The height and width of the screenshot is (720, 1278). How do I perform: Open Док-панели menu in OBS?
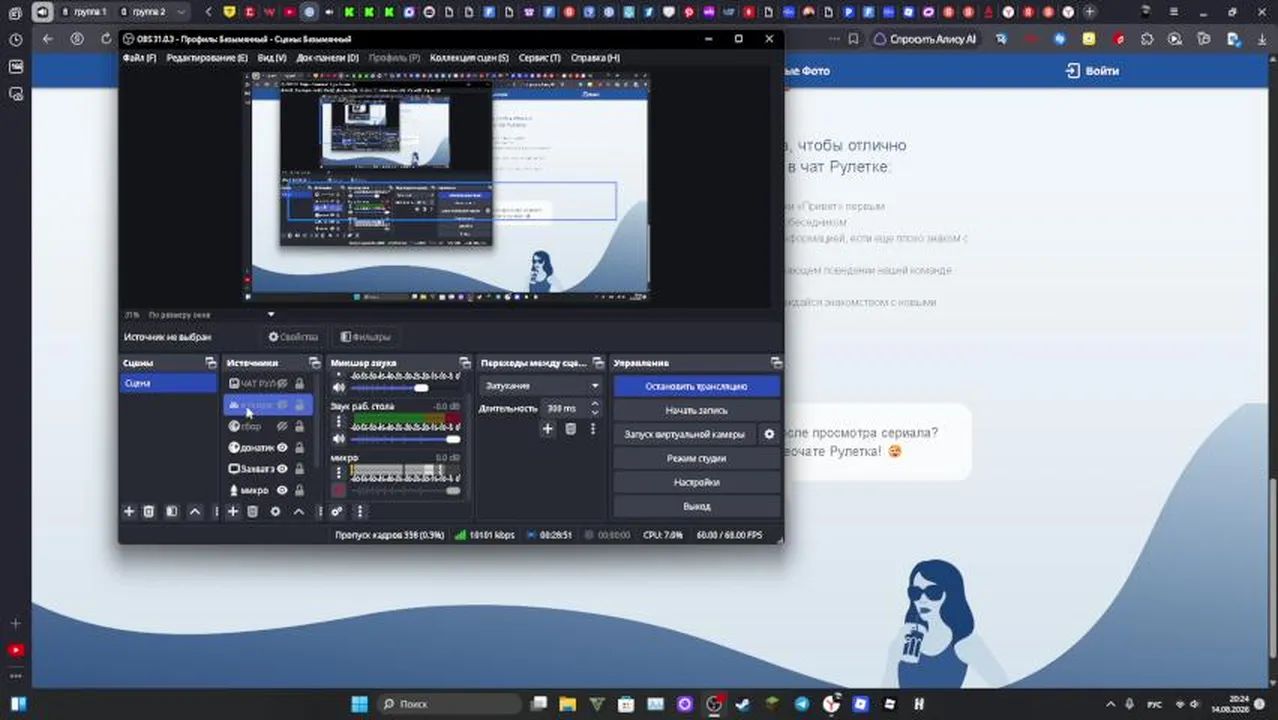(327, 58)
